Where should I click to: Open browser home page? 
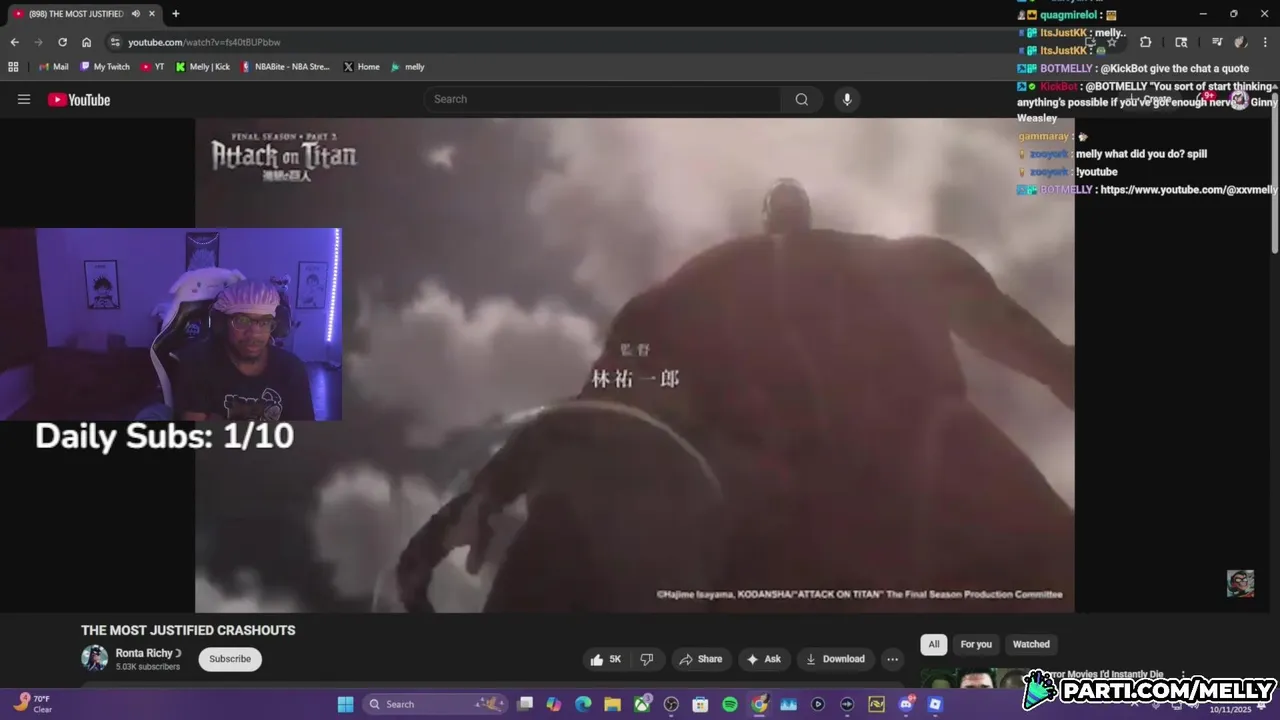(87, 42)
